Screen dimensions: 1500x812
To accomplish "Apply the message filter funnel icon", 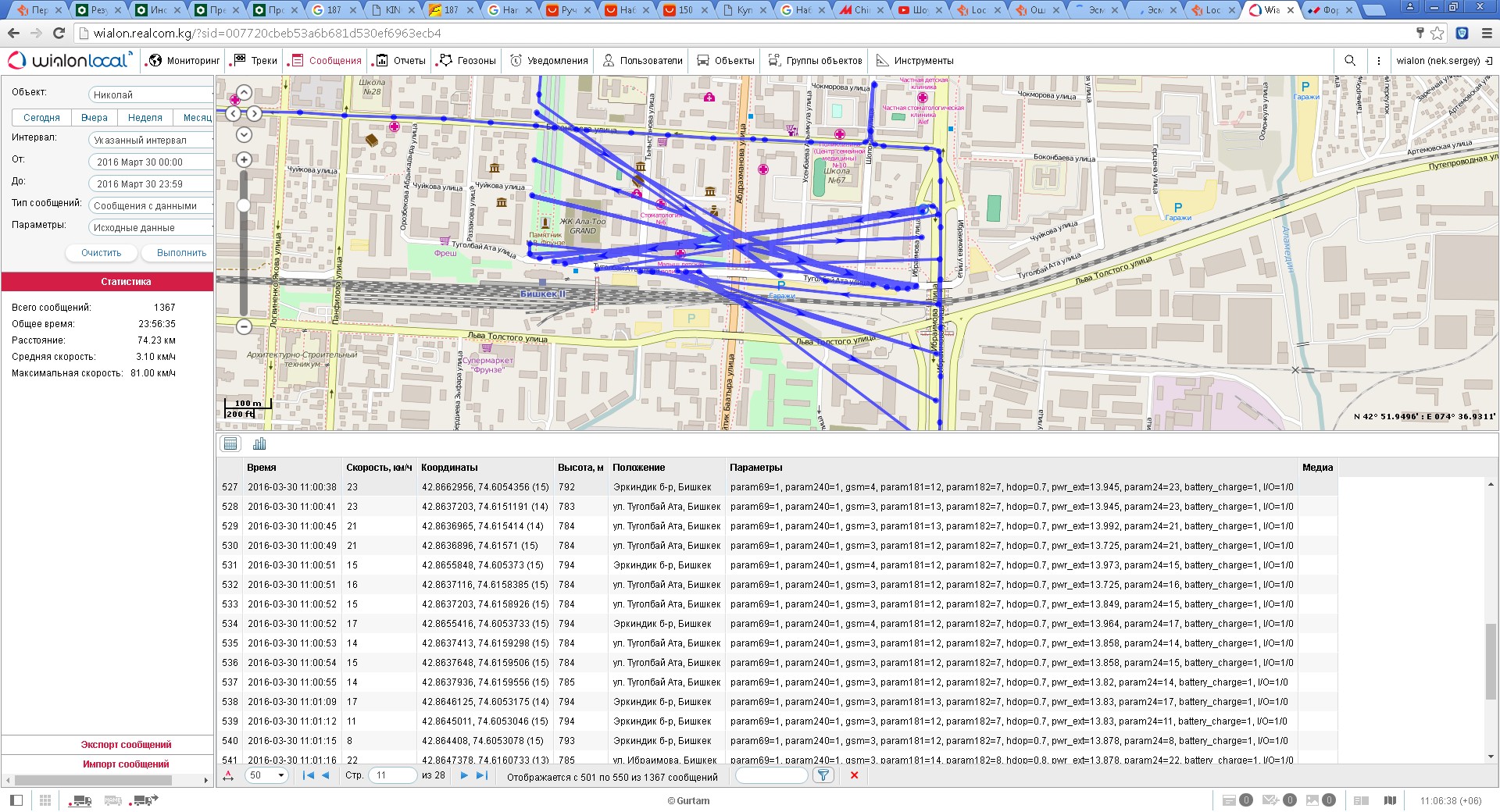I will 823,775.
